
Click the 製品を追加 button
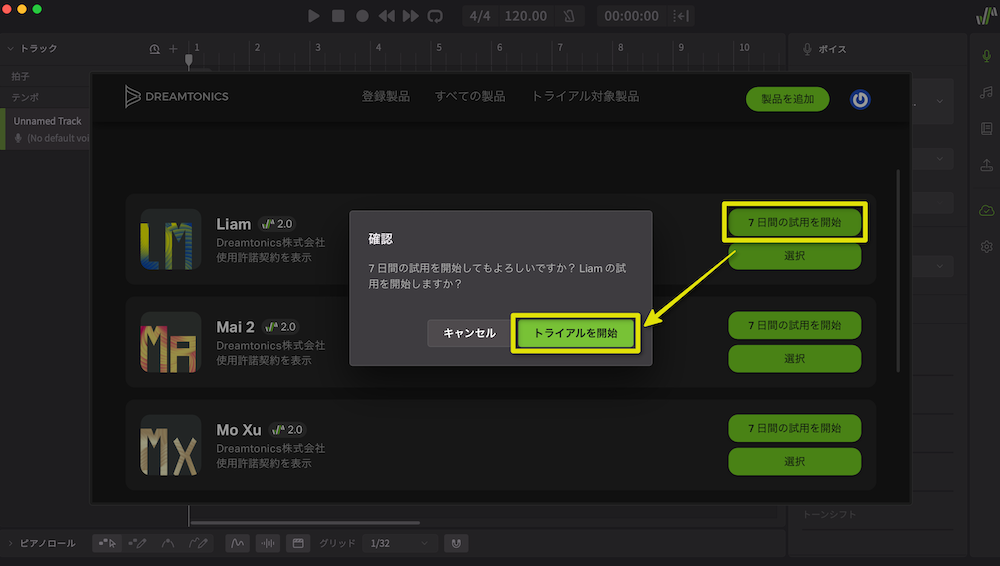[788, 99]
